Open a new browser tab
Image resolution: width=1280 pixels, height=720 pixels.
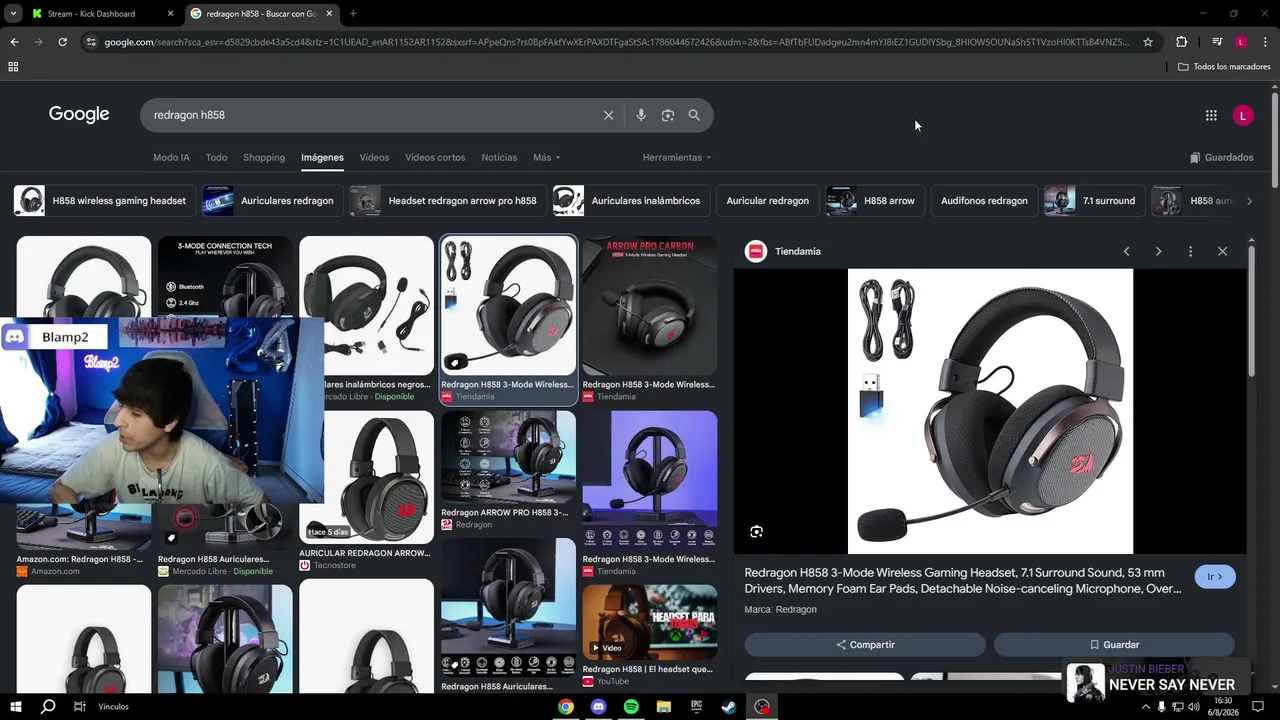(353, 14)
